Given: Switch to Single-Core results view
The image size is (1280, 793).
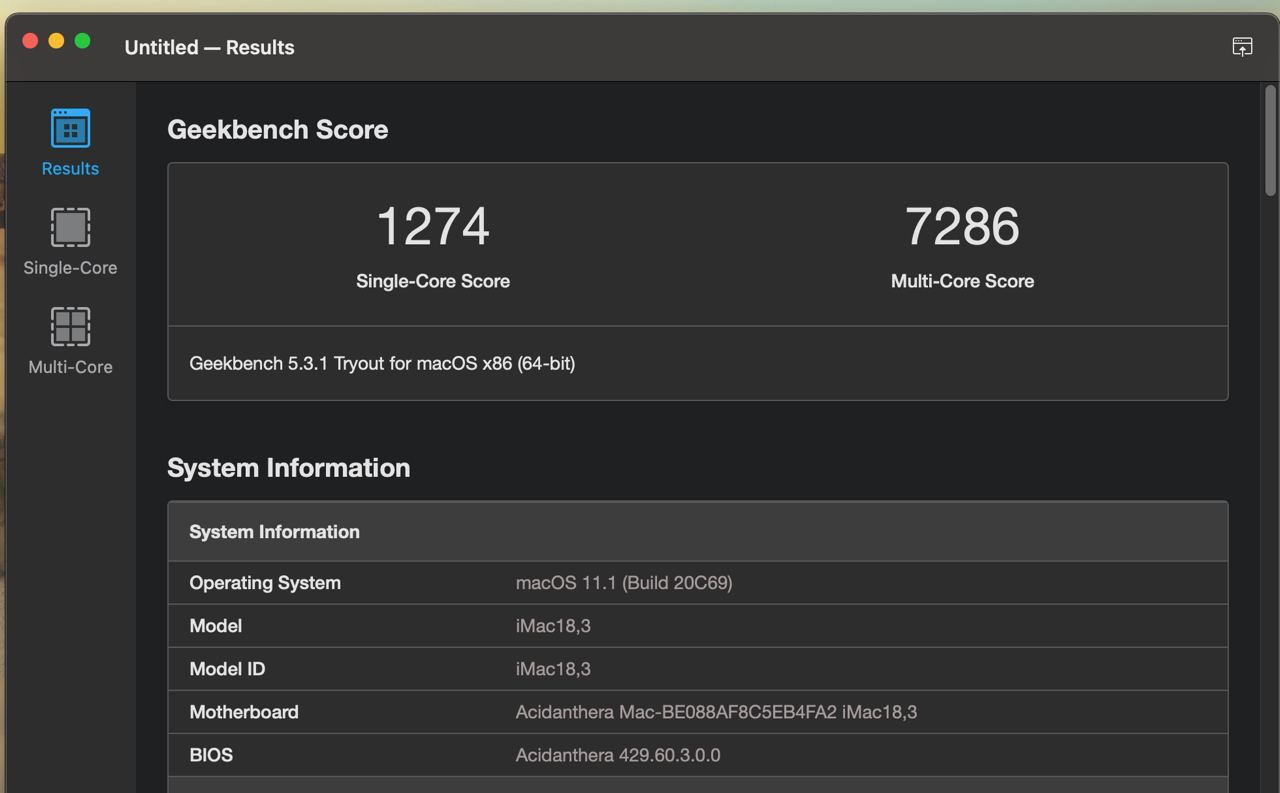Looking at the screenshot, I should click(70, 242).
